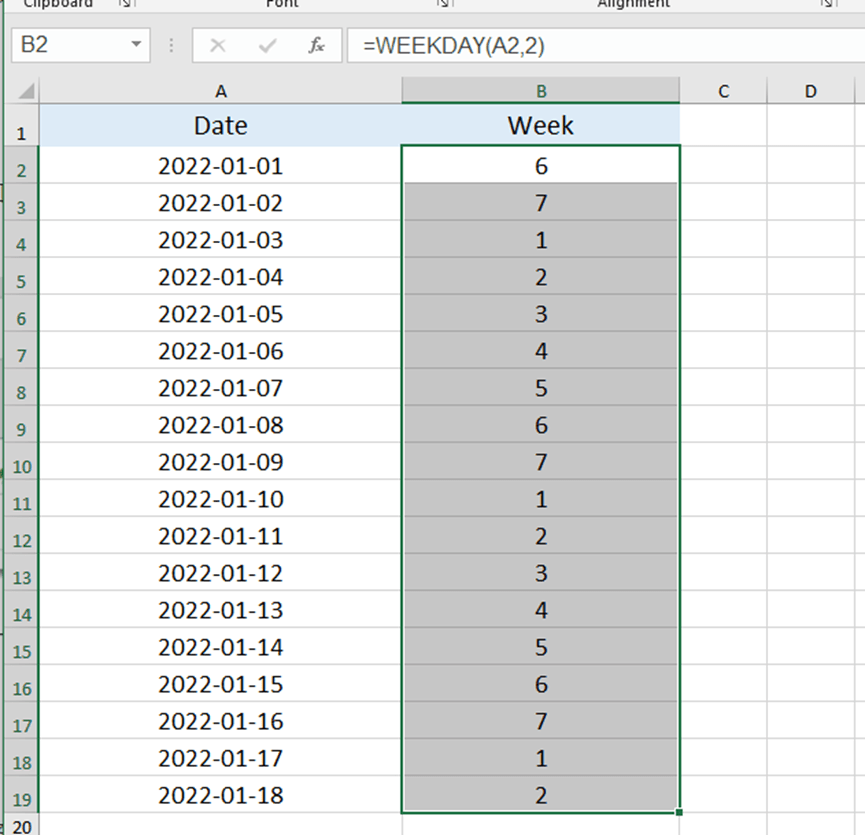Select row 1 header

(21, 126)
